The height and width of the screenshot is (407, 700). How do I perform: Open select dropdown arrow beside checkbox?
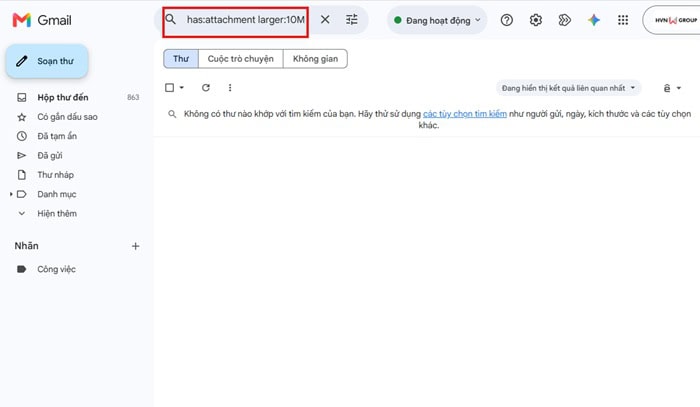click(x=182, y=88)
